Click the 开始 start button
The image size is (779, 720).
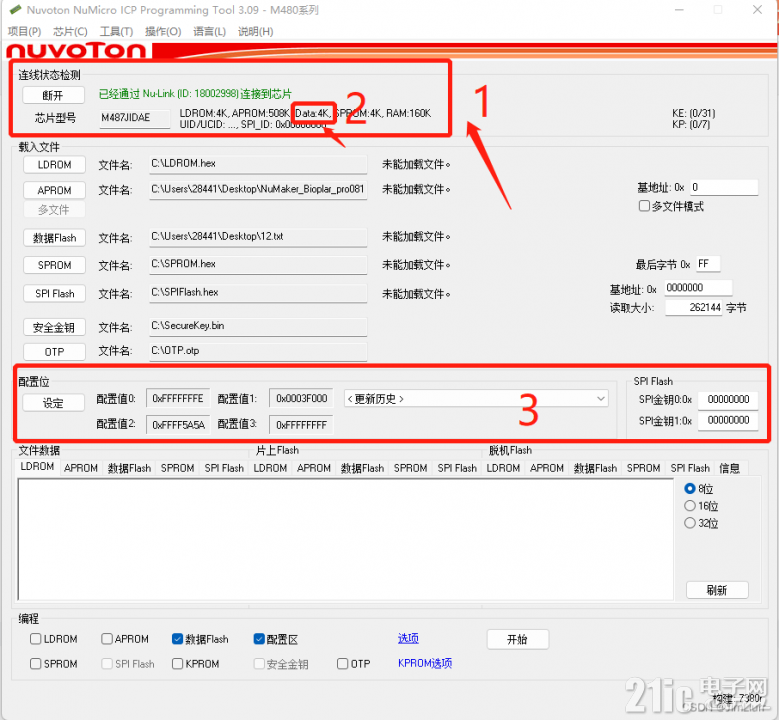518,639
